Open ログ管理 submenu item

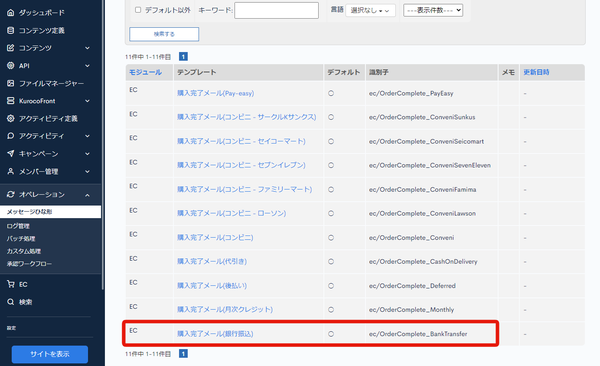click(18, 226)
